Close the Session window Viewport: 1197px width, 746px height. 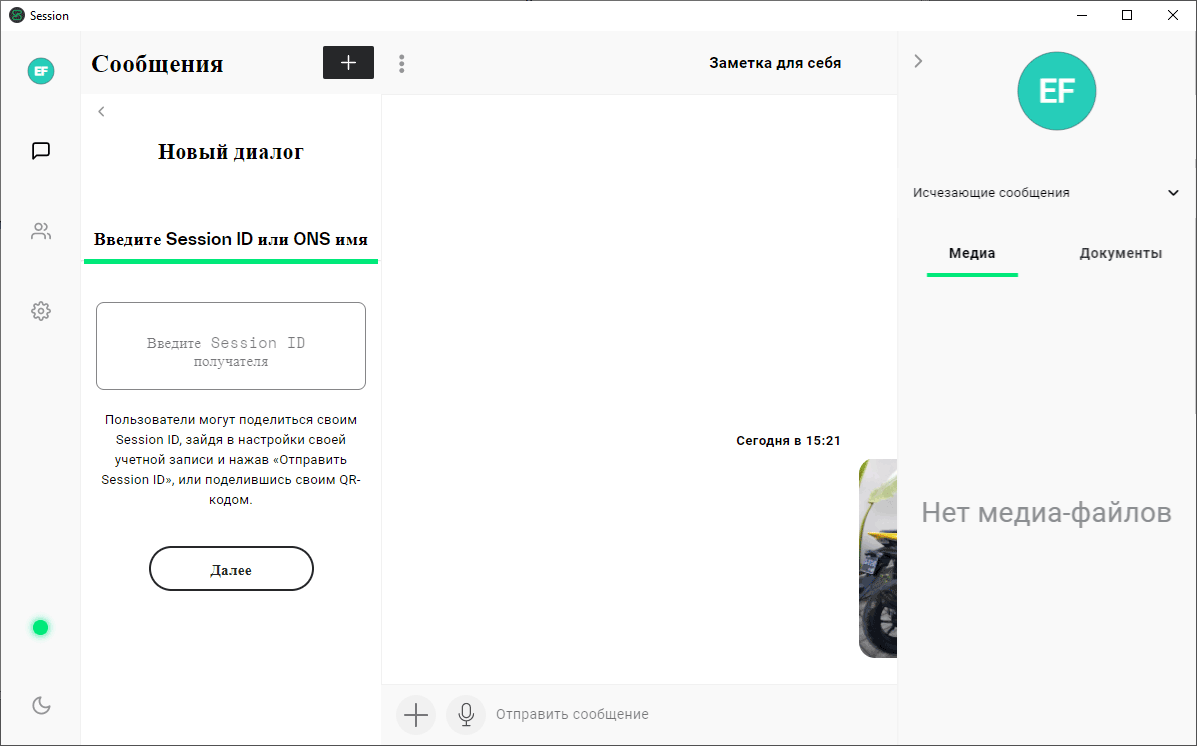(x=1173, y=15)
